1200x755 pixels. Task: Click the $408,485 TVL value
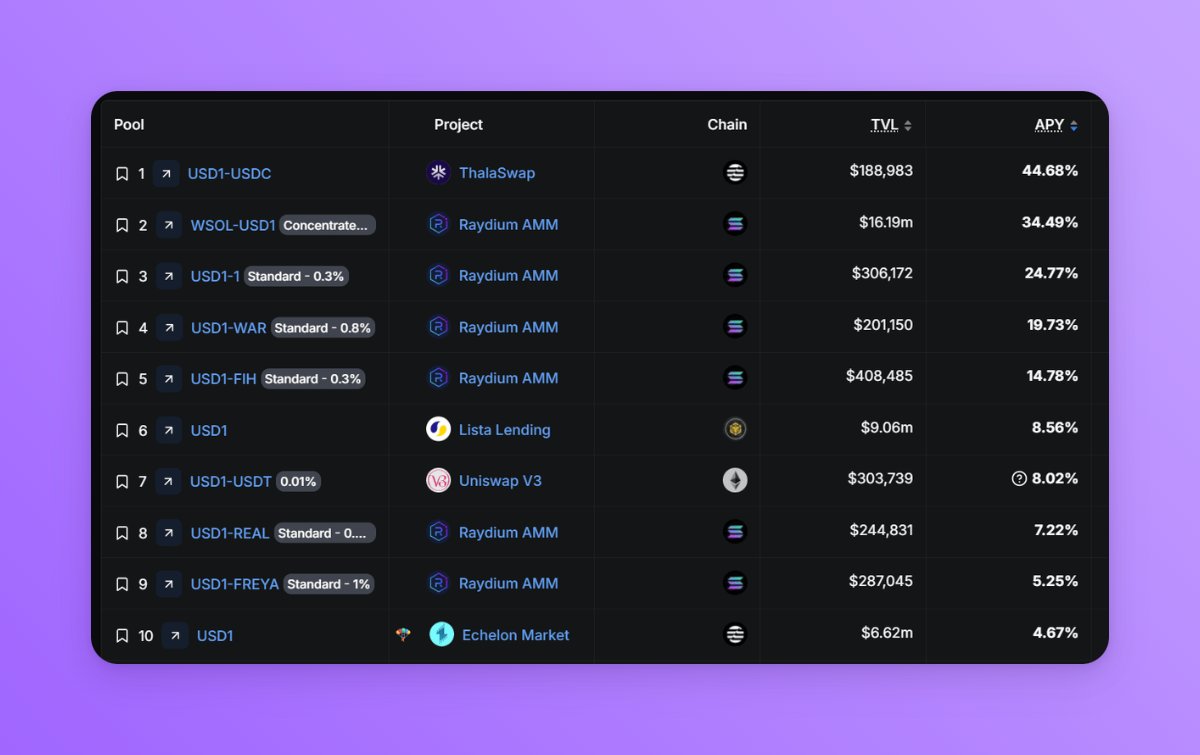(879, 376)
